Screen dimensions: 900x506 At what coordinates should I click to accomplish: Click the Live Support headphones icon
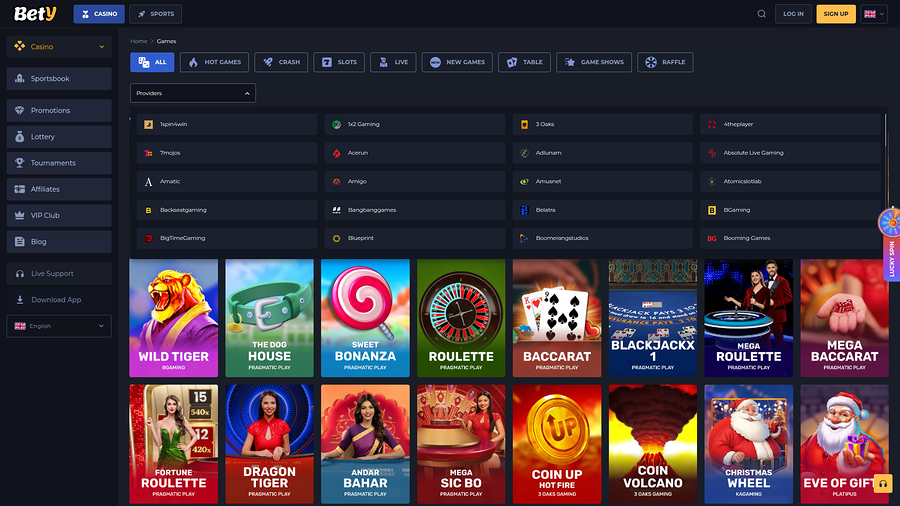point(20,274)
